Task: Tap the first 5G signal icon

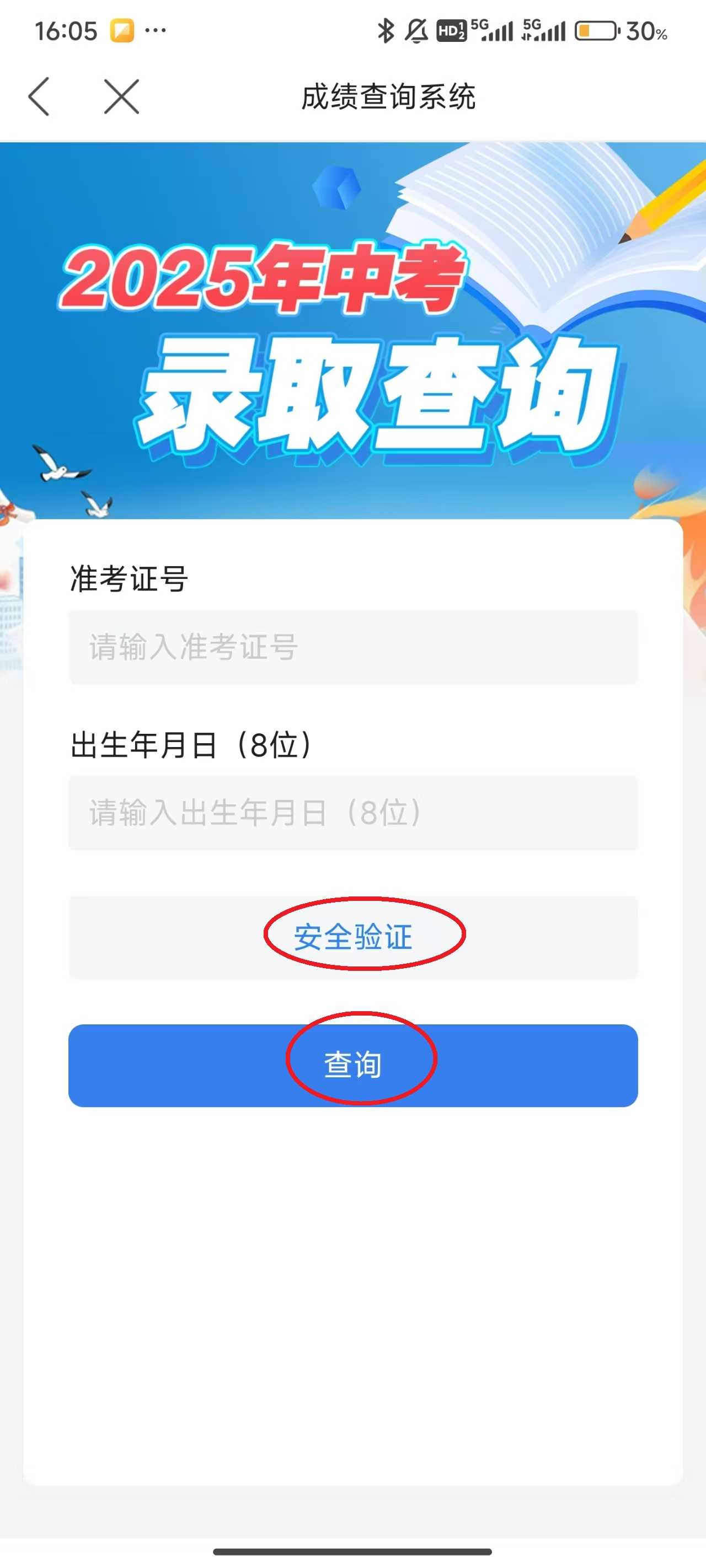Action: click(492, 30)
